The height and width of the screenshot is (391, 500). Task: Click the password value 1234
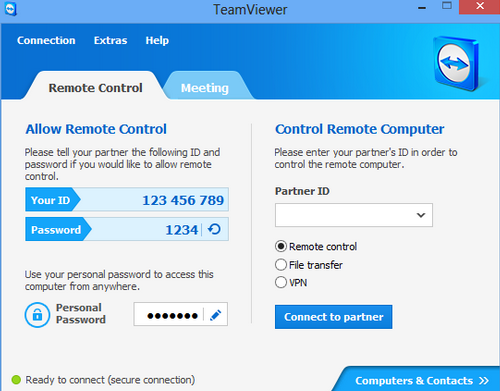click(x=182, y=230)
